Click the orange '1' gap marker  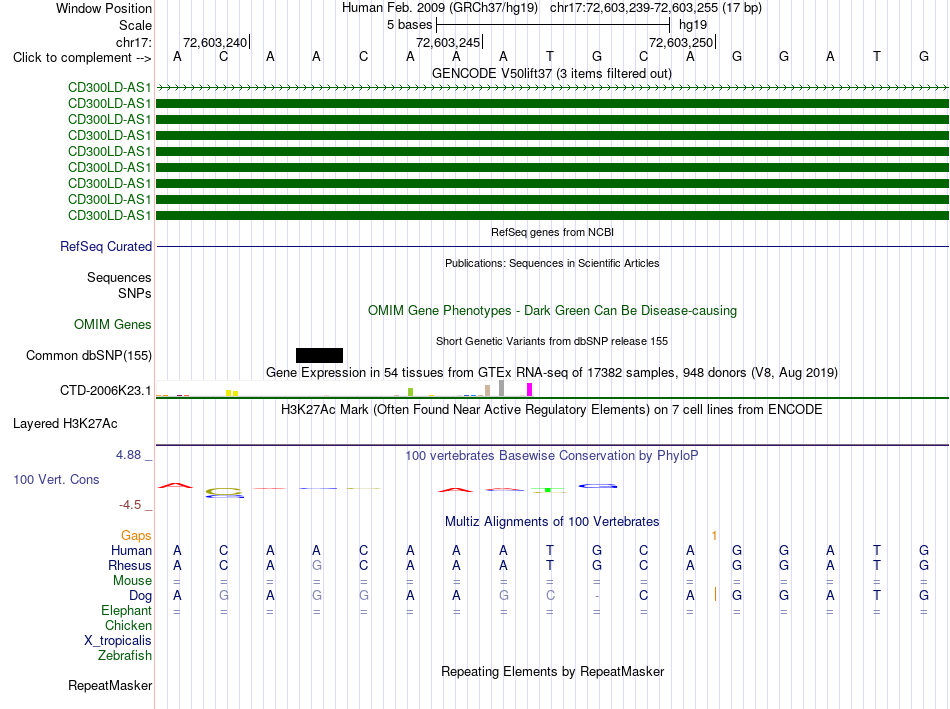(x=714, y=536)
